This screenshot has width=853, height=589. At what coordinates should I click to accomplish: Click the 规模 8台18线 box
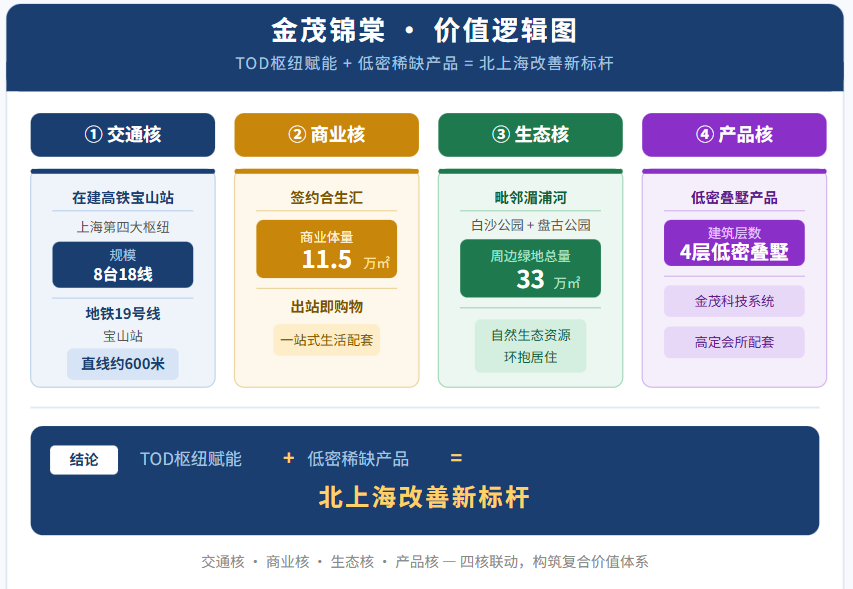[123, 265]
